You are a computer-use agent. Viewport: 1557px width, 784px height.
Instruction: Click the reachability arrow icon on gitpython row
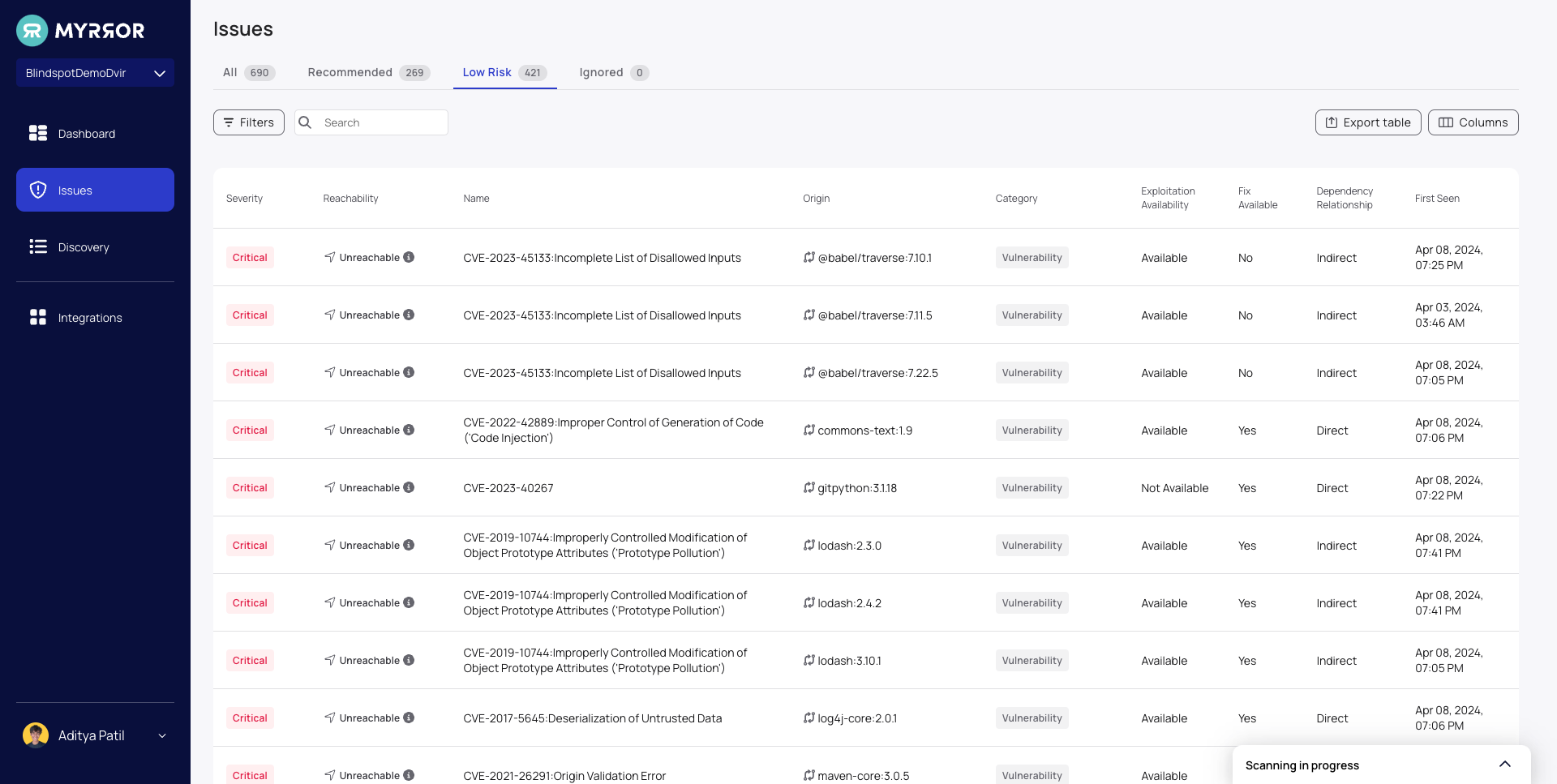pyautogui.click(x=330, y=487)
